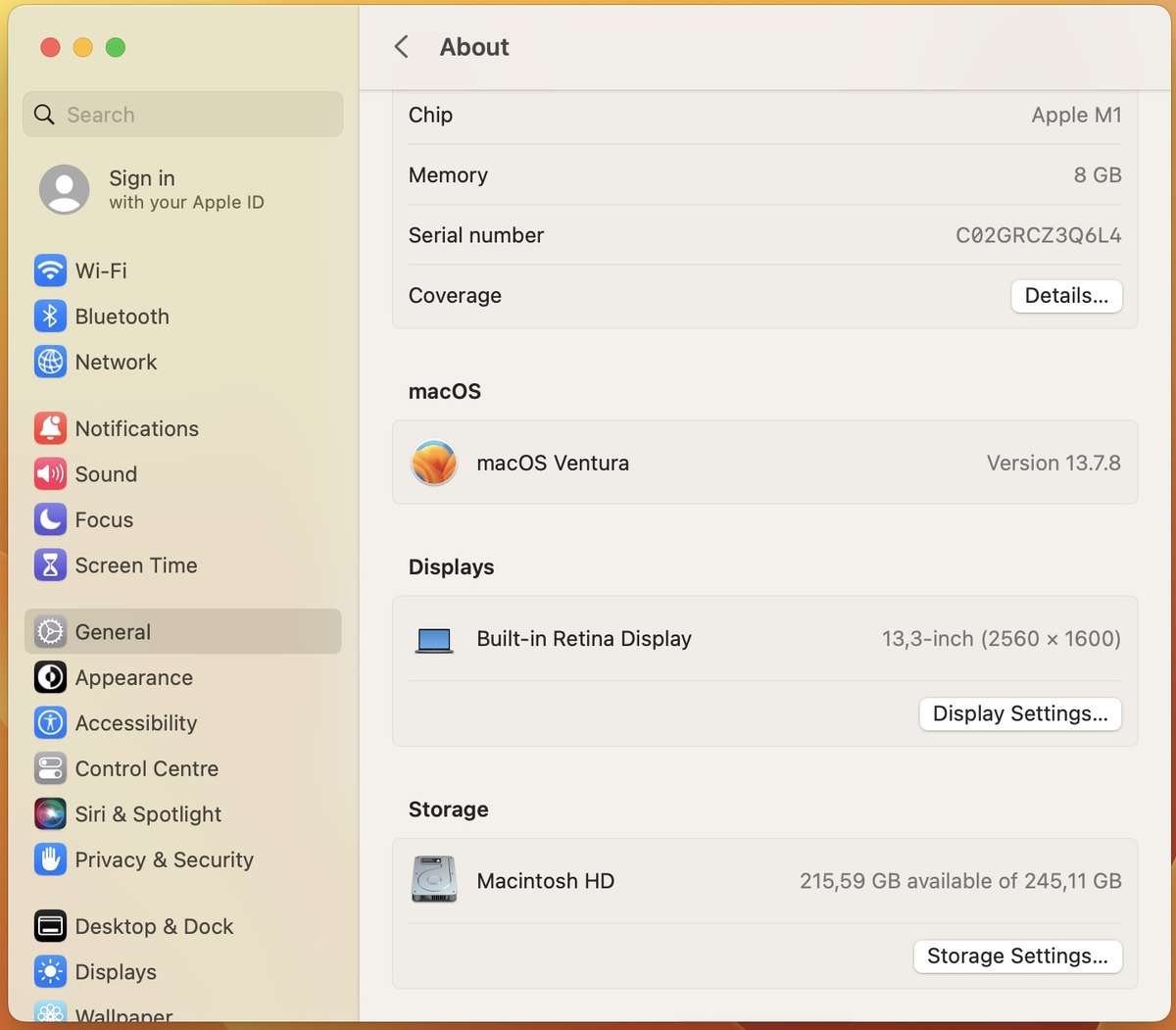Screen dimensions: 1176x1030
Task: Click the Notifications bell icon
Action: [50, 428]
